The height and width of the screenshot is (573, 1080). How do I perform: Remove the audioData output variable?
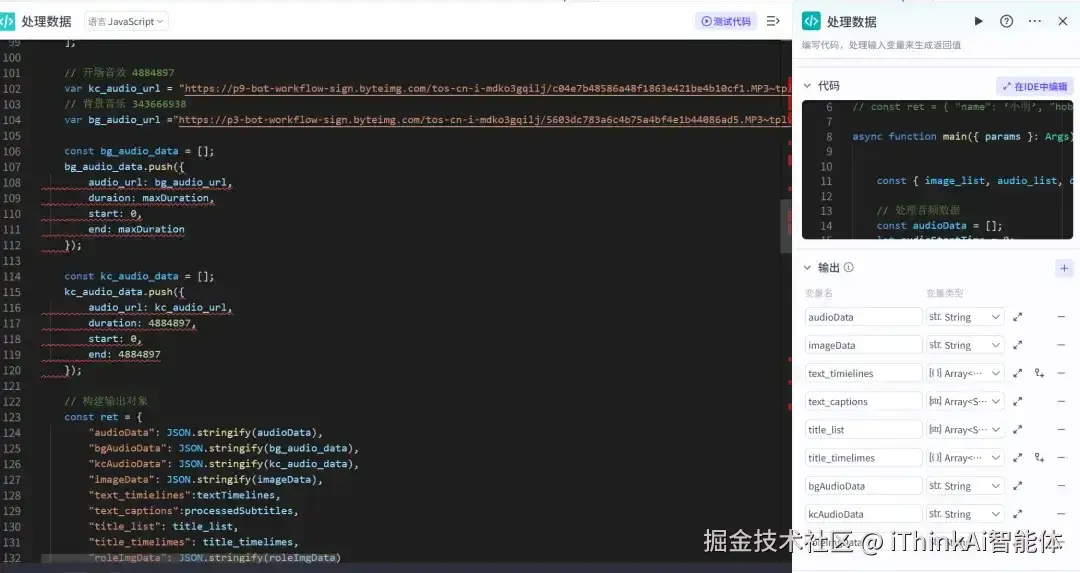pyautogui.click(x=1061, y=317)
